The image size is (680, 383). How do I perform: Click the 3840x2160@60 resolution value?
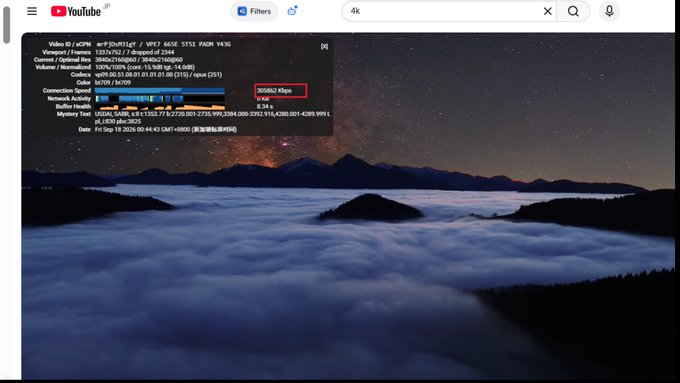(x=139, y=60)
